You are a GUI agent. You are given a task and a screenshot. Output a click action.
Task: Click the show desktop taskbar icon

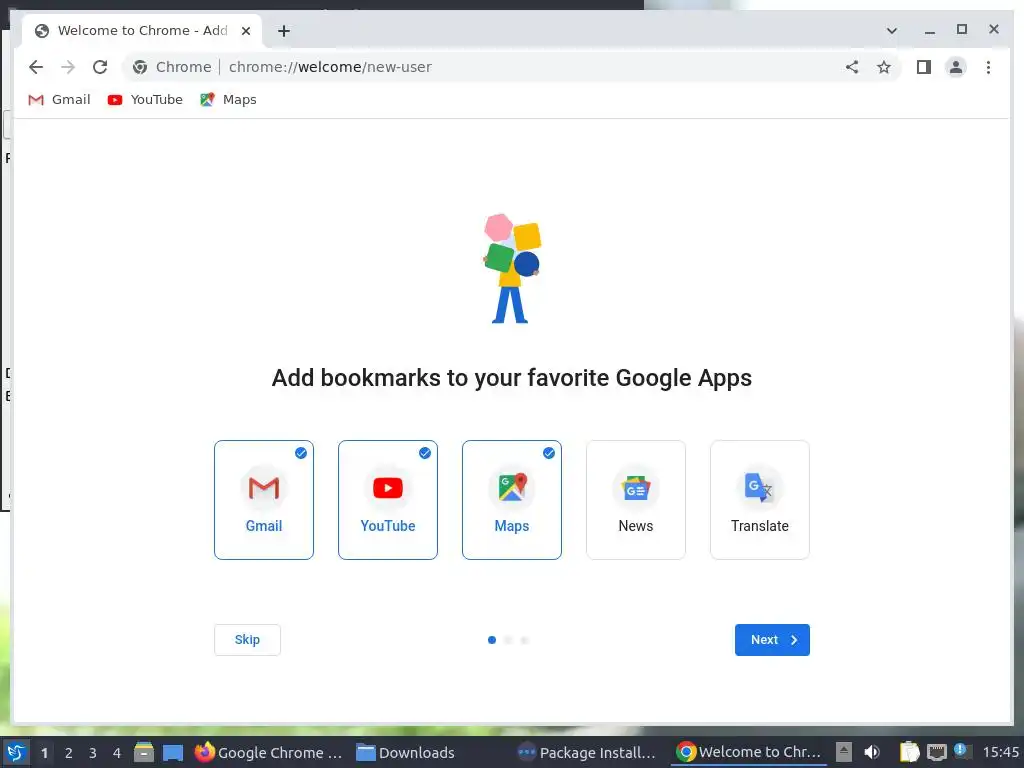(x=173, y=752)
